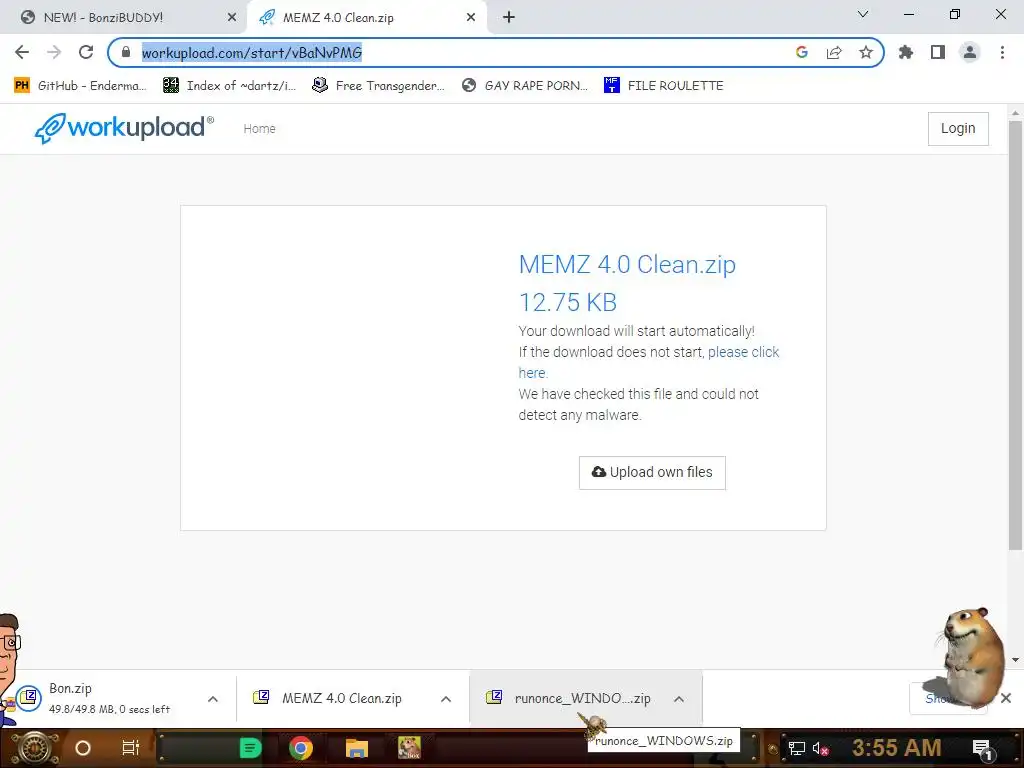Screen dimensions: 1024x768
Task: Open tab search chevron
Action: coord(863,14)
